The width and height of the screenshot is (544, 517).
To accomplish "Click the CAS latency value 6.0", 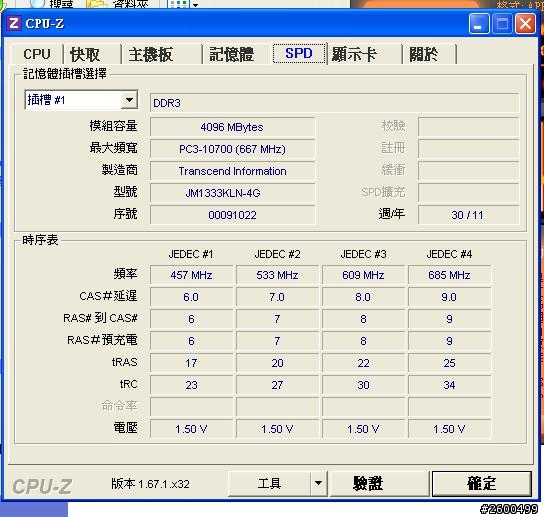I will pyautogui.click(x=191, y=297).
